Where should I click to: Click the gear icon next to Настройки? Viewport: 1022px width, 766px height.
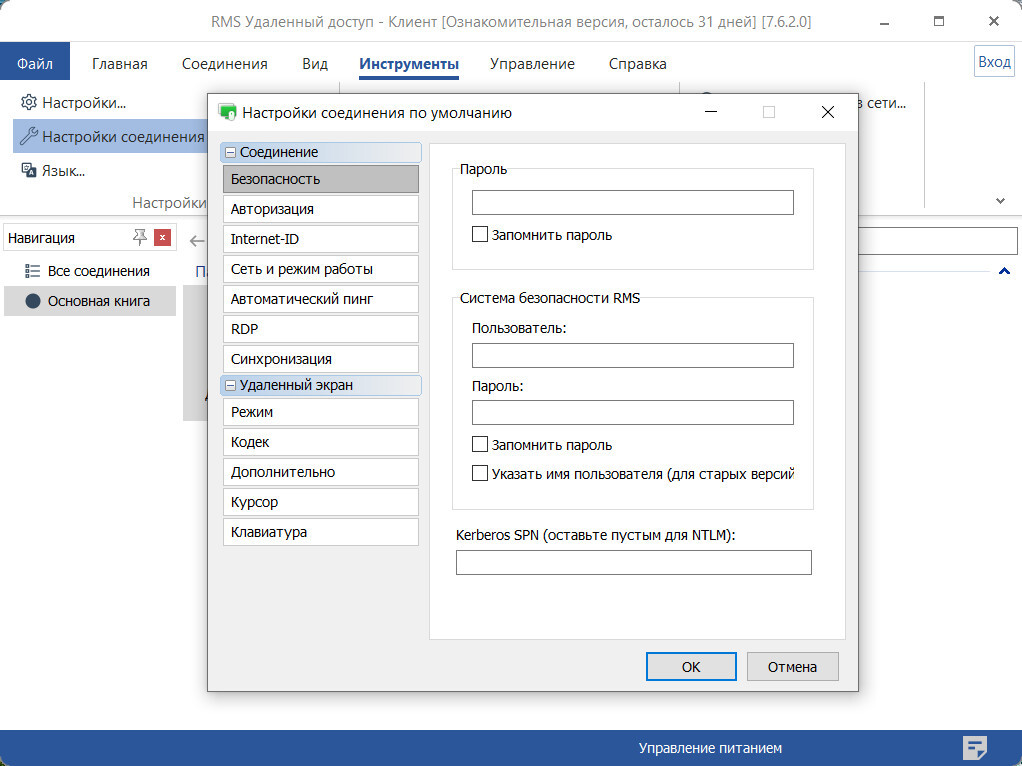click(x=29, y=102)
